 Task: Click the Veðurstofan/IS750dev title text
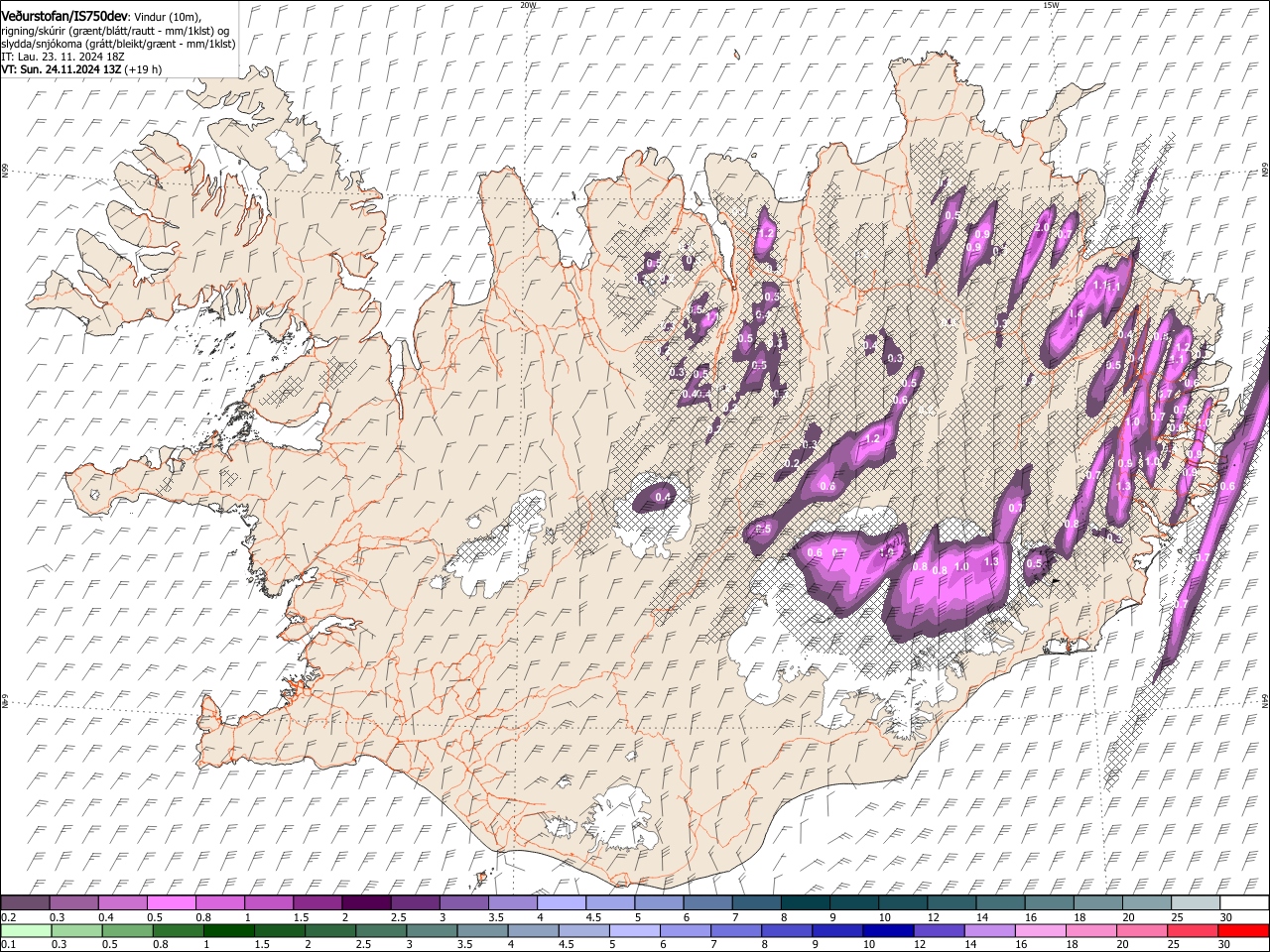(64, 17)
